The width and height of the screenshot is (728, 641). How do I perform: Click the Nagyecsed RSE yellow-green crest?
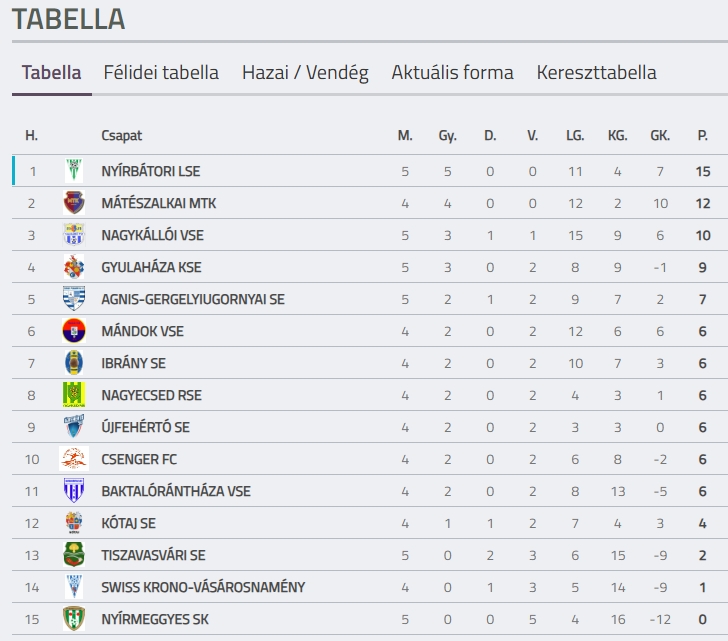74,395
